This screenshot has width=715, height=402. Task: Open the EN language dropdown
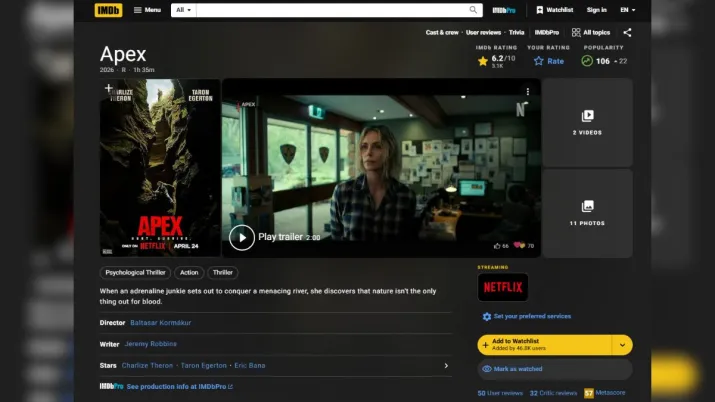(x=627, y=10)
